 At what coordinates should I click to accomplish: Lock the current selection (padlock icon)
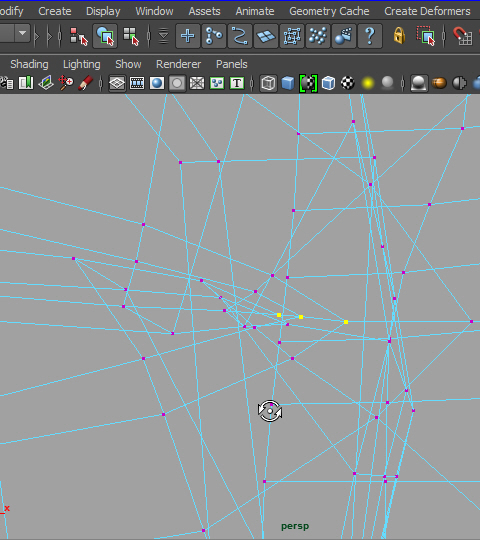pyautogui.click(x=399, y=36)
